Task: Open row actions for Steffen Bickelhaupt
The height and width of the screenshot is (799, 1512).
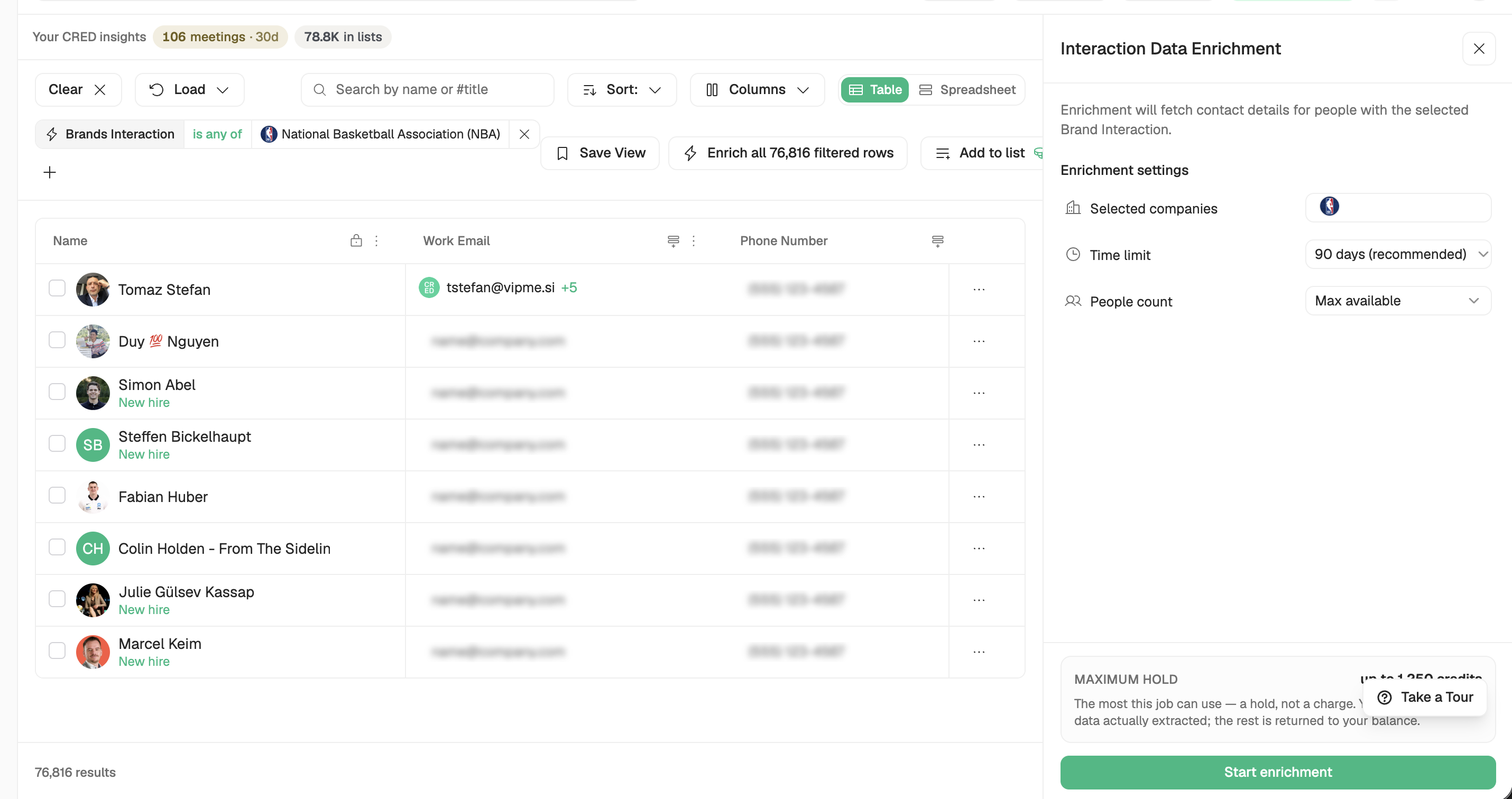Action: pyautogui.click(x=979, y=444)
